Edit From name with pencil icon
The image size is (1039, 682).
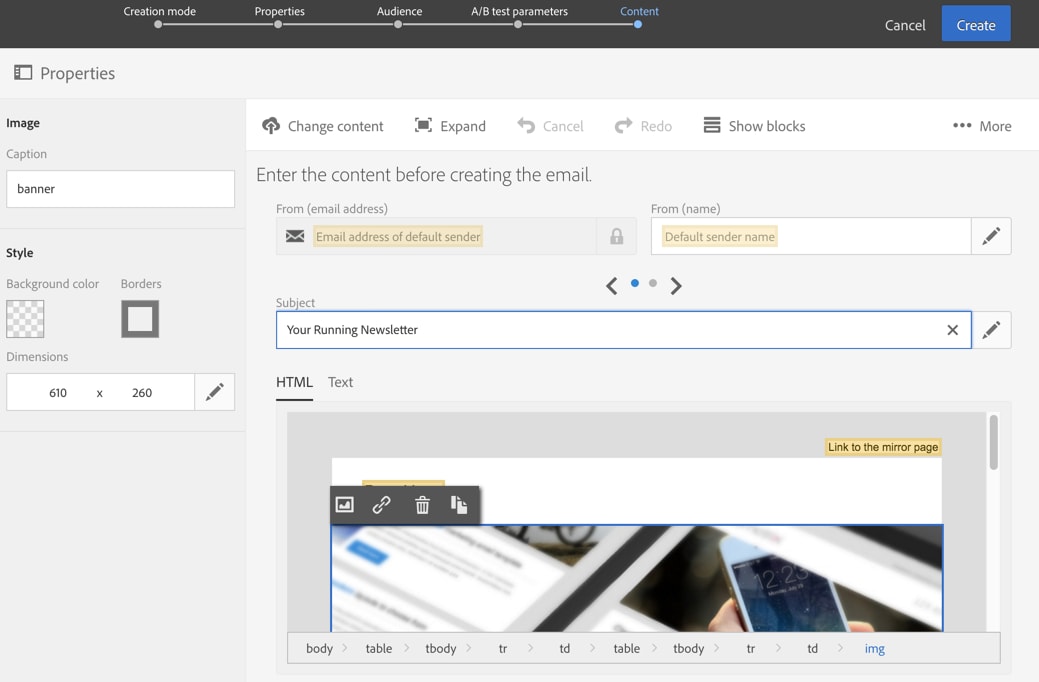[x=991, y=236]
